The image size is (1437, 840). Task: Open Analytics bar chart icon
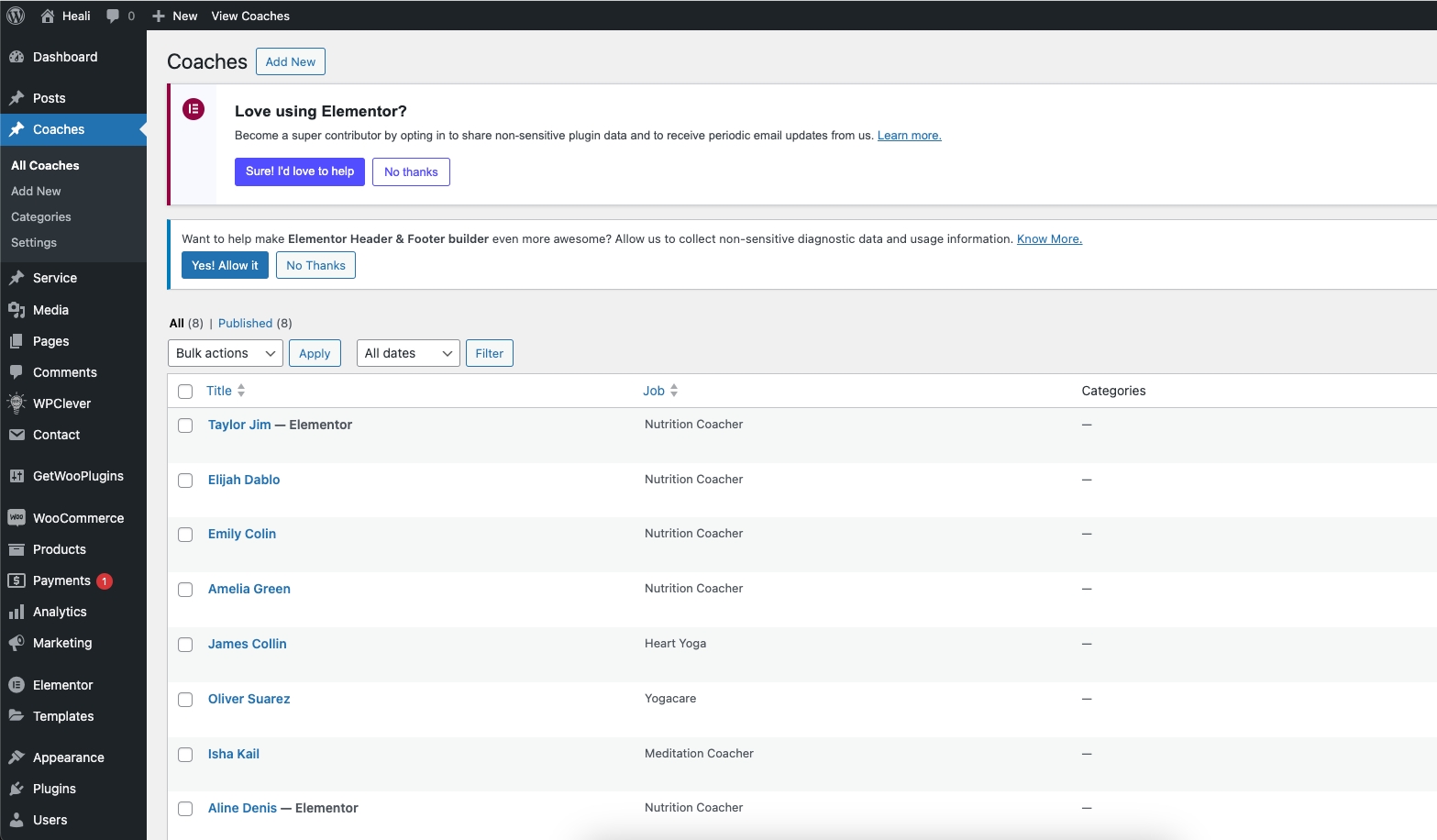point(17,612)
